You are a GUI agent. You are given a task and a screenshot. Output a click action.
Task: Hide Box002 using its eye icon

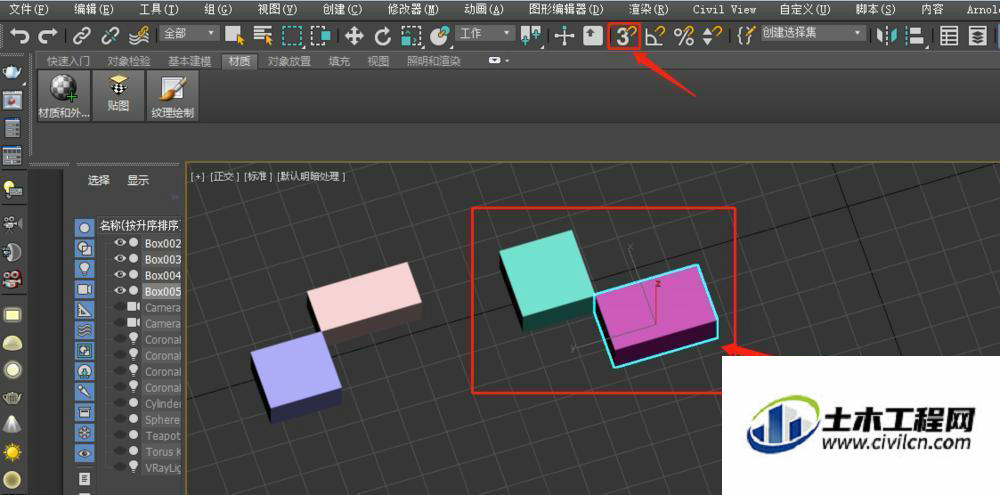(120, 242)
